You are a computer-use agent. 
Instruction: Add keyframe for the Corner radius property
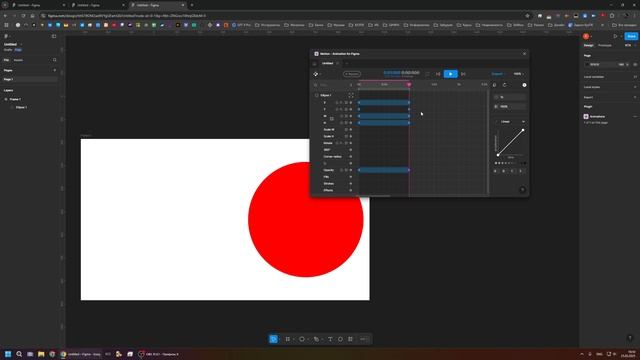pos(351,156)
